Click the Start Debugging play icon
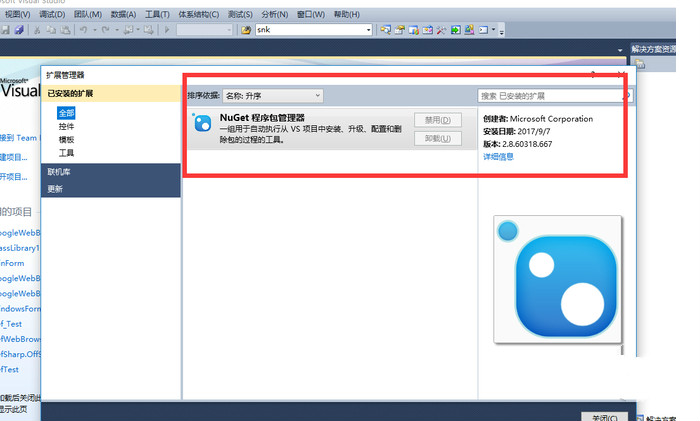This screenshot has width=700, height=421. 167,30
